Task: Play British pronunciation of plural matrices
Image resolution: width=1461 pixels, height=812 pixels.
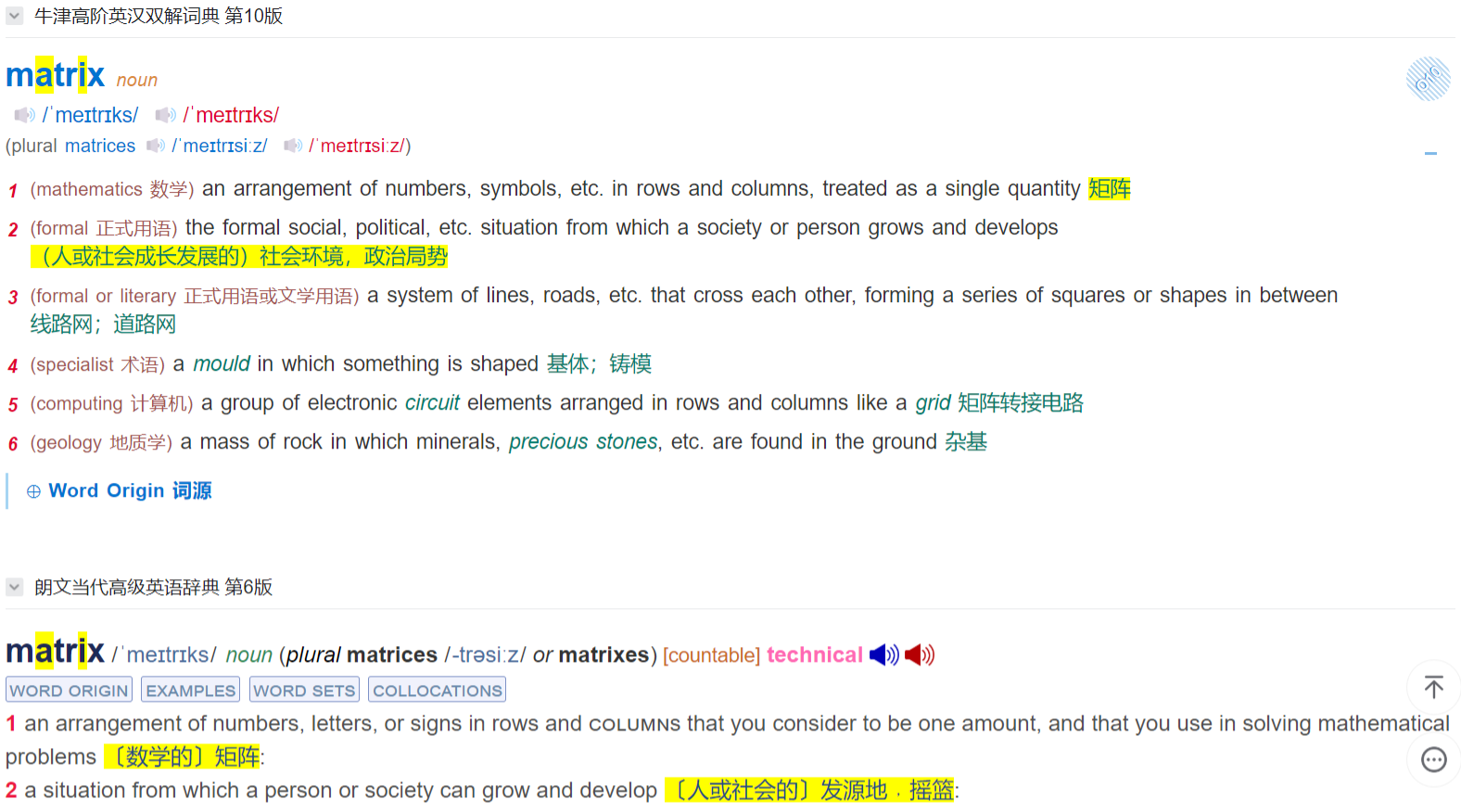Action: 155,146
